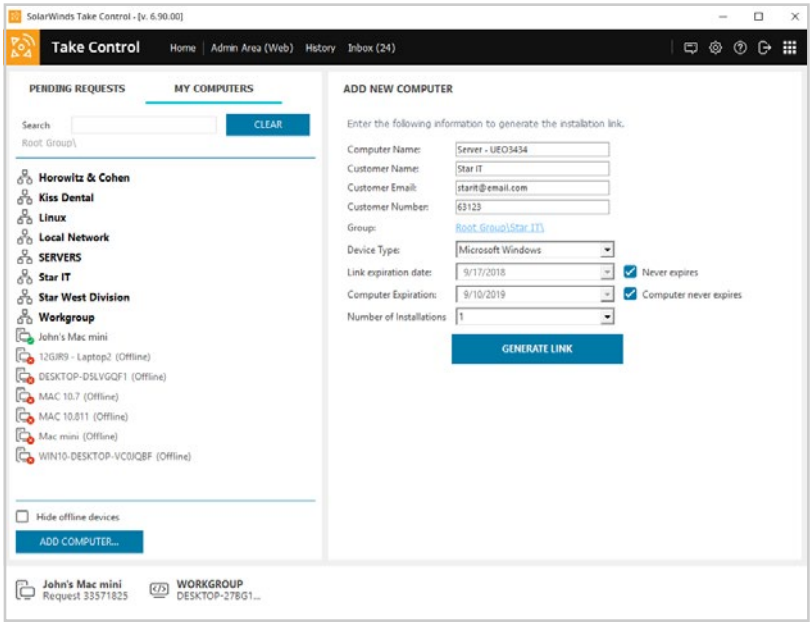Image resolution: width=812 pixels, height=625 pixels.
Task: Select John's Mac mini in the computer list
Action: click(73, 337)
